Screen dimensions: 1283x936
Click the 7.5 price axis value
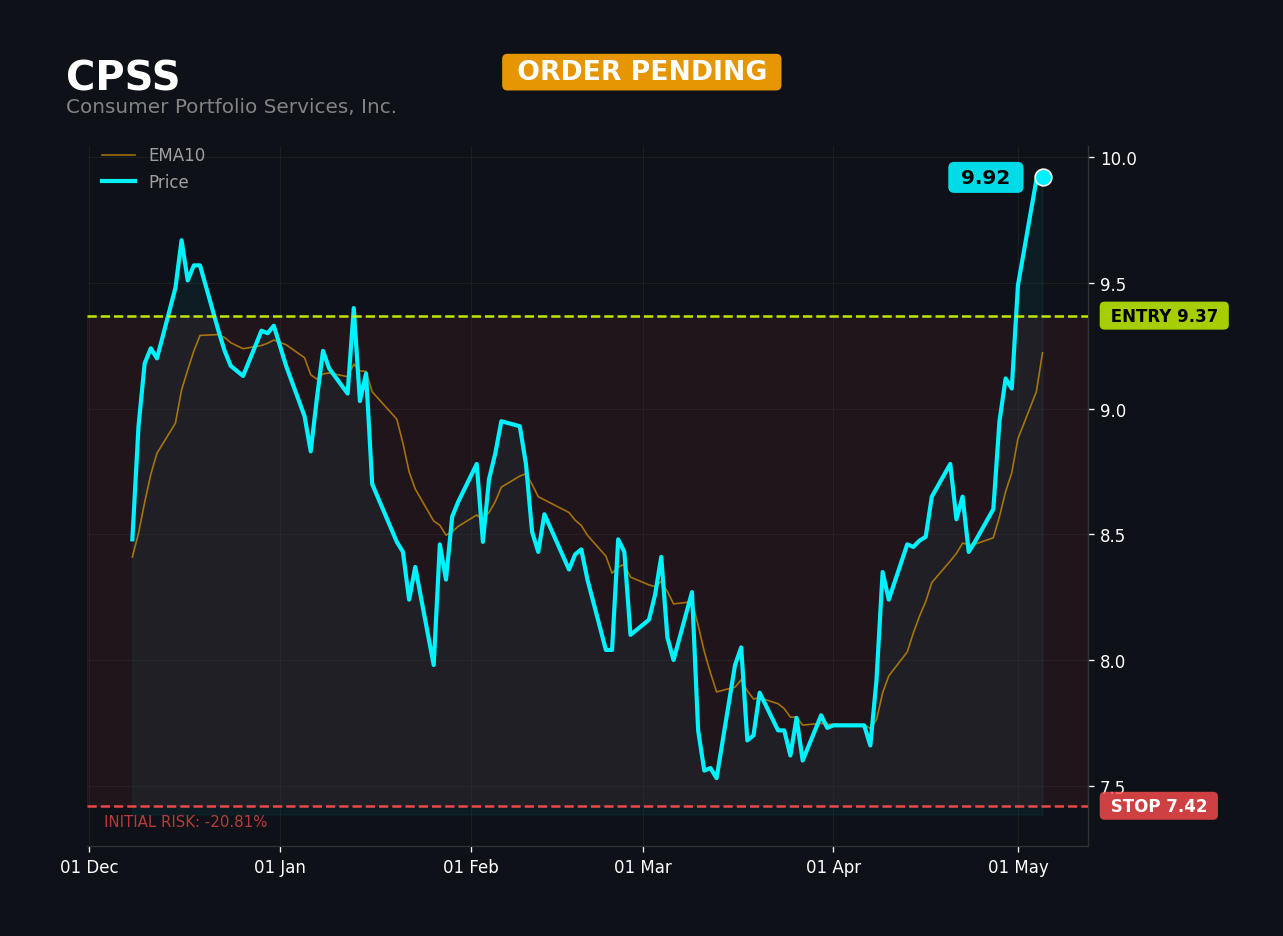point(1114,787)
